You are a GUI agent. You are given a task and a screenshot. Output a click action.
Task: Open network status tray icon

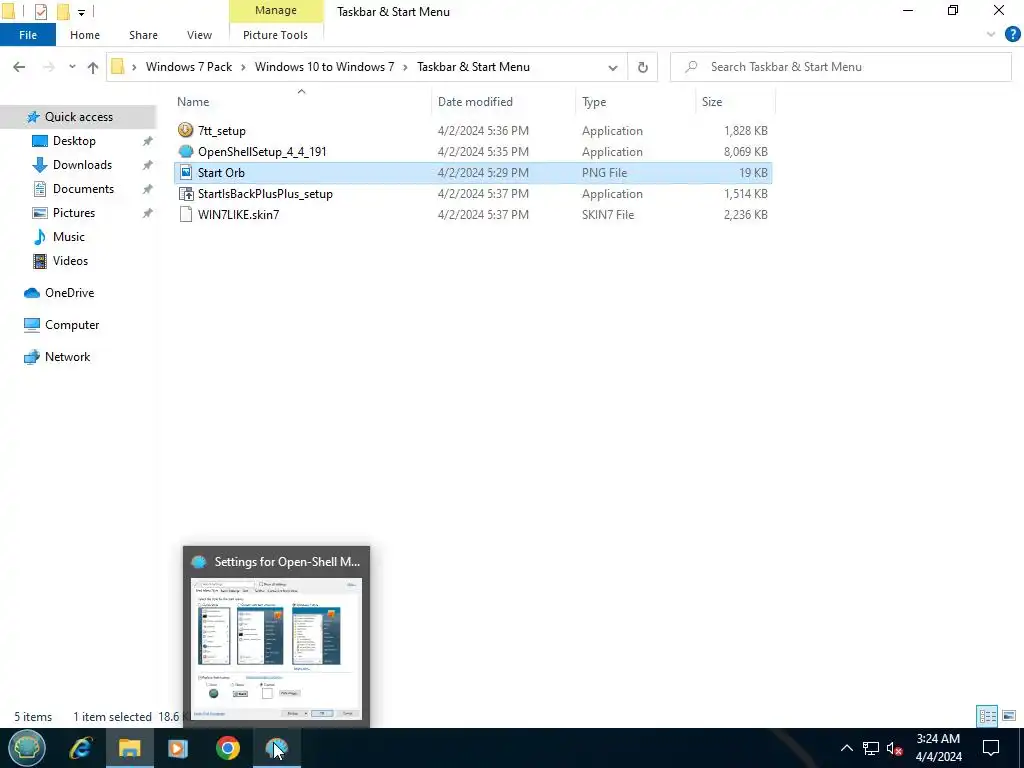871,748
